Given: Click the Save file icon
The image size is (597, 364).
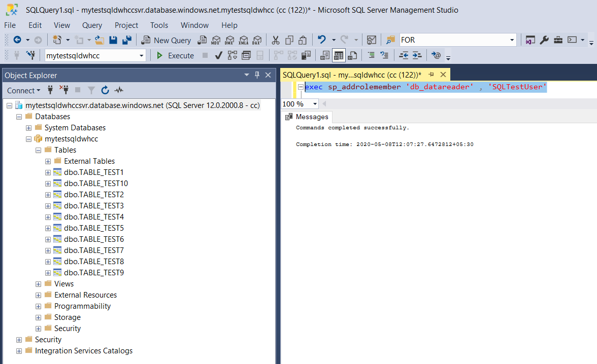Looking at the screenshot, I should 113,40.
